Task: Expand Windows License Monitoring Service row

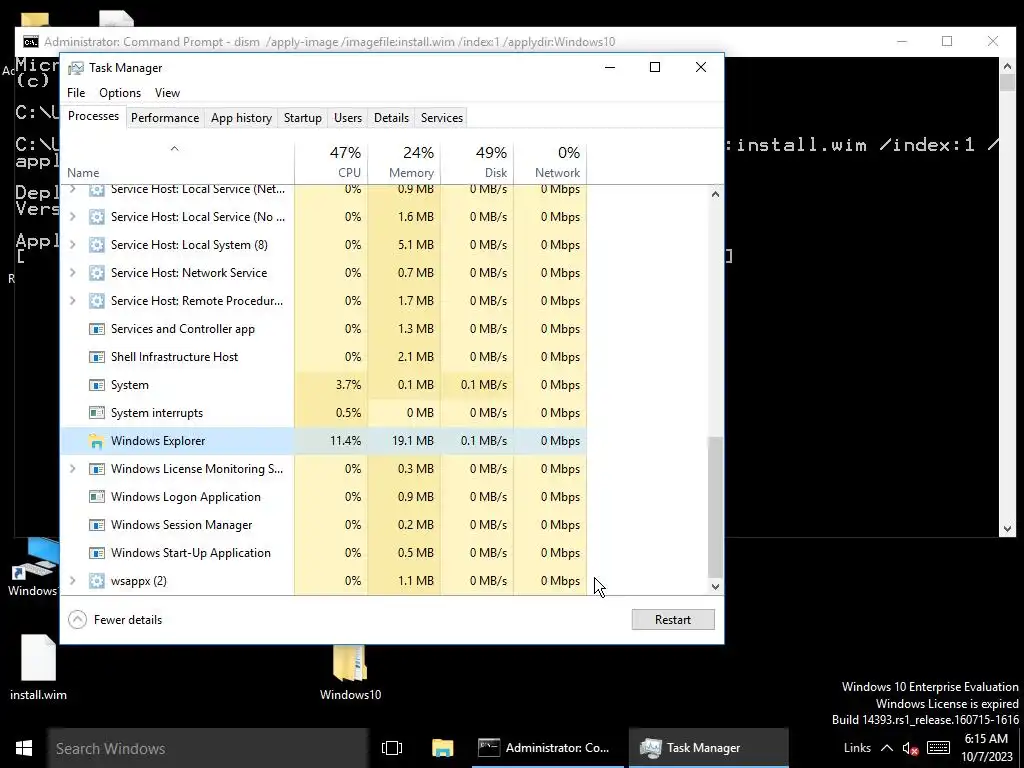Action: pos(72,468)
